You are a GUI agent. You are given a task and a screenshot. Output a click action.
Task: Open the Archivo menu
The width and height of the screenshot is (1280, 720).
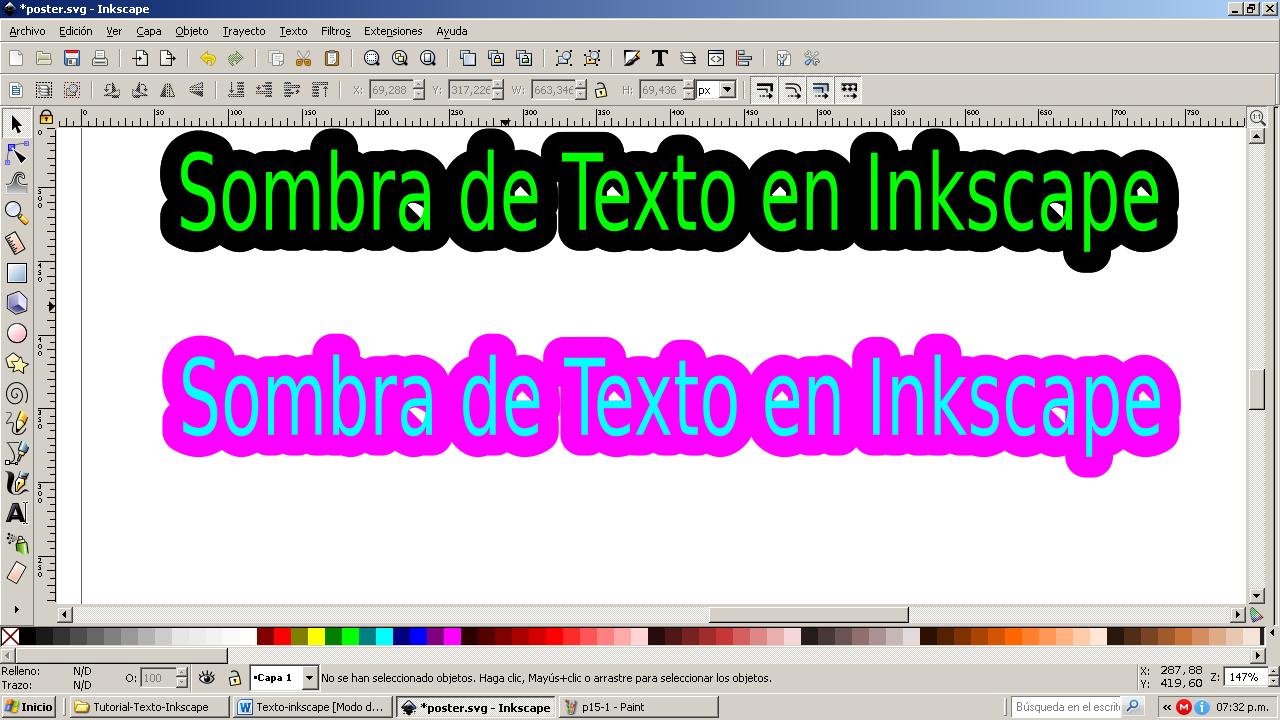[27, 31]
